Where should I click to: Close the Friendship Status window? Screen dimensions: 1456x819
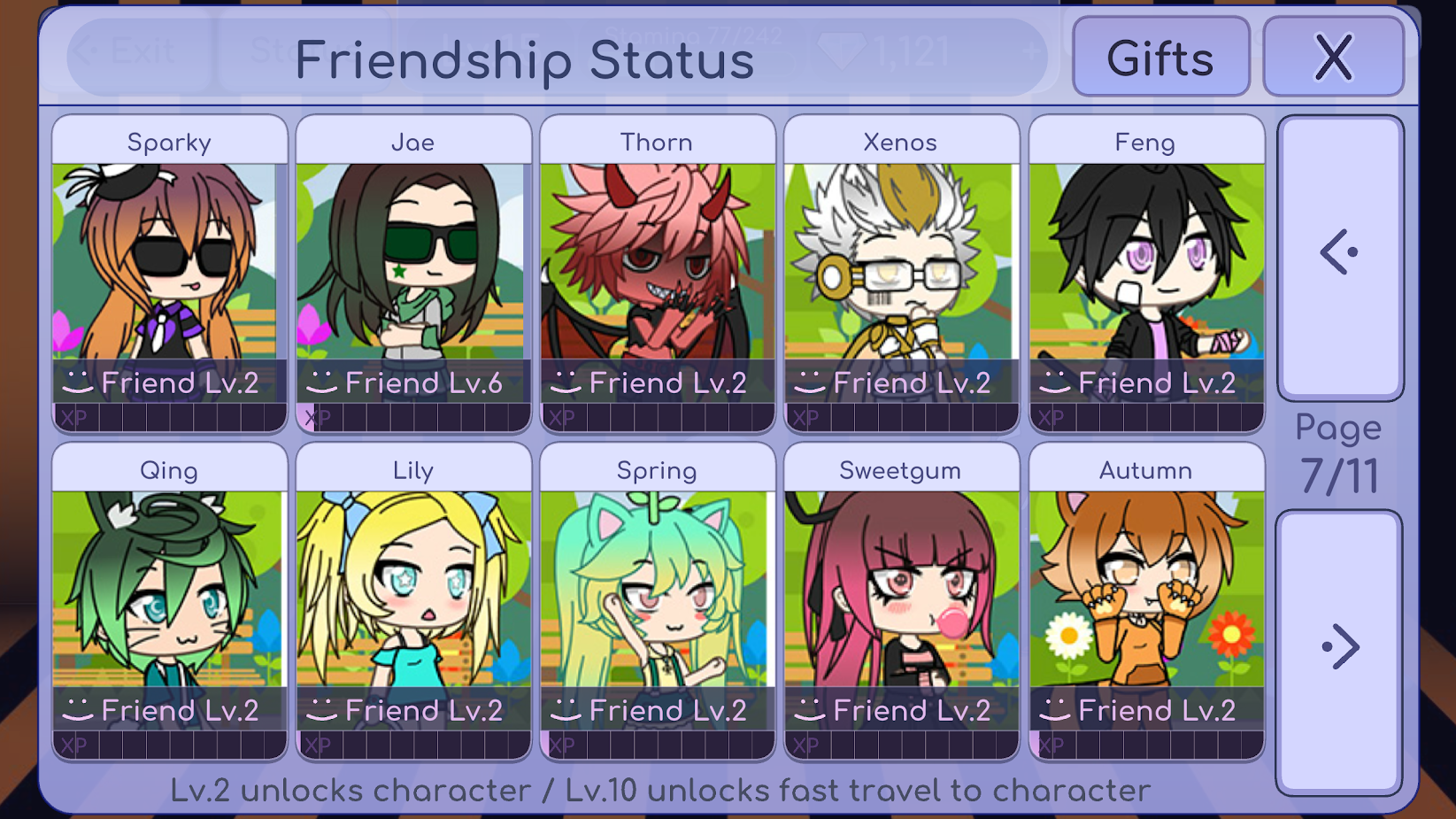(x=1333, y=57)
